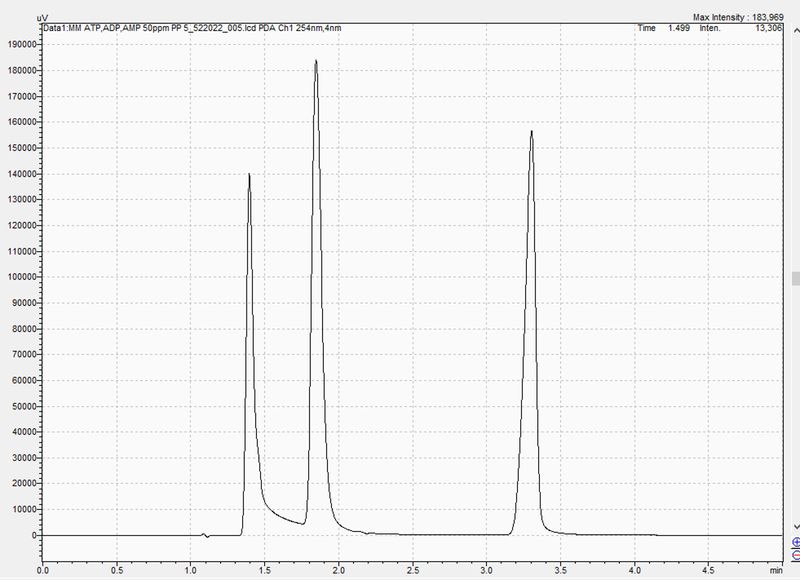Click the Time value 1.499
800x580 pixels.
tap(679, 28)
